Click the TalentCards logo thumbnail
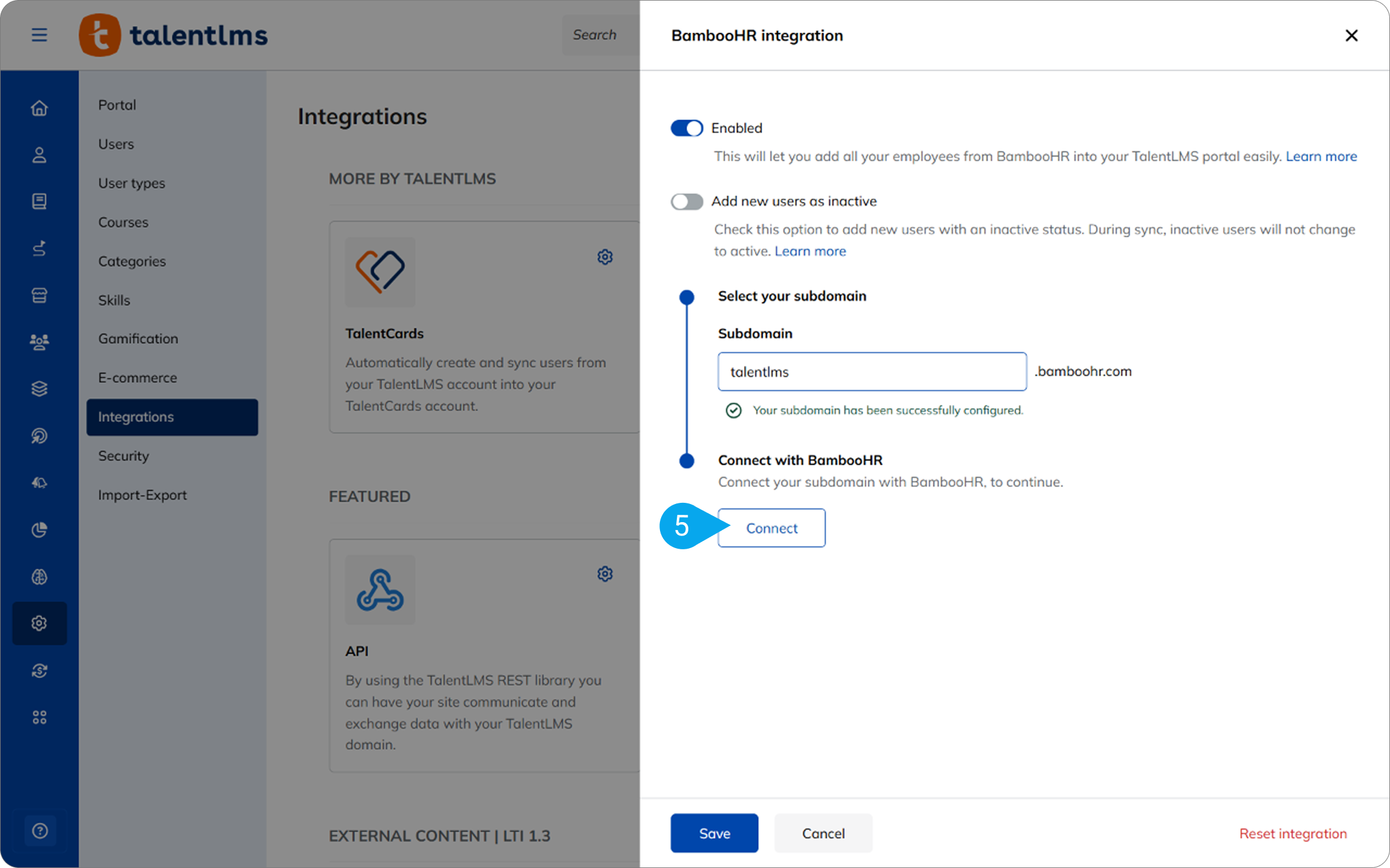 pyautogui.click(x=380, y=272)
